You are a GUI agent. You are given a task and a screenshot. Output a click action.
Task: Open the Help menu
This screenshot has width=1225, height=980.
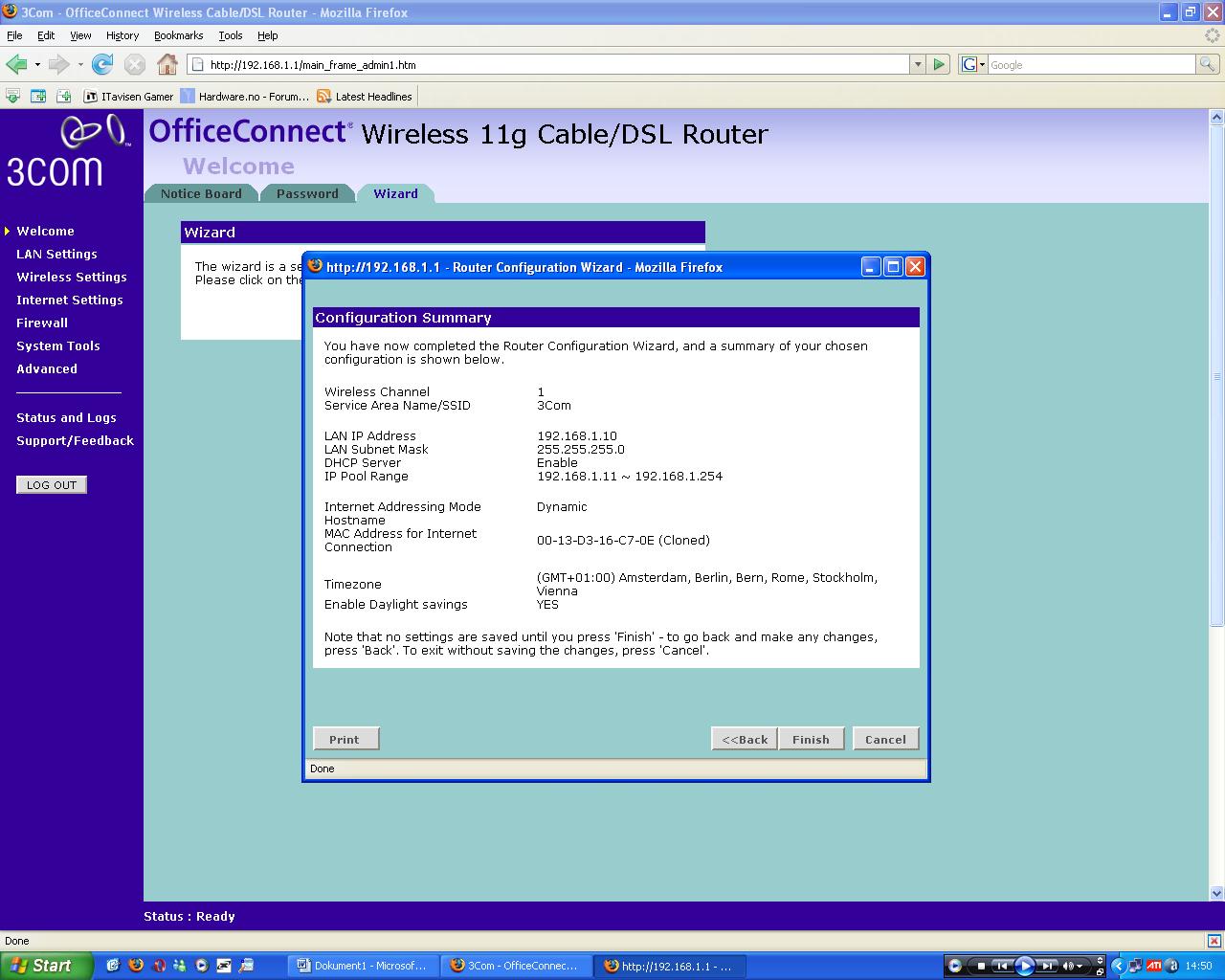coord(267,35)
